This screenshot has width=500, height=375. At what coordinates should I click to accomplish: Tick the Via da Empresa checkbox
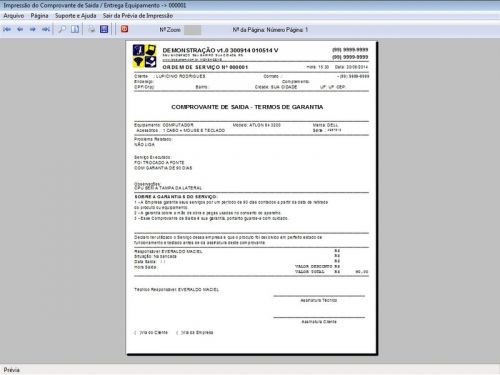pyautogui.click(x=177, y=333)
